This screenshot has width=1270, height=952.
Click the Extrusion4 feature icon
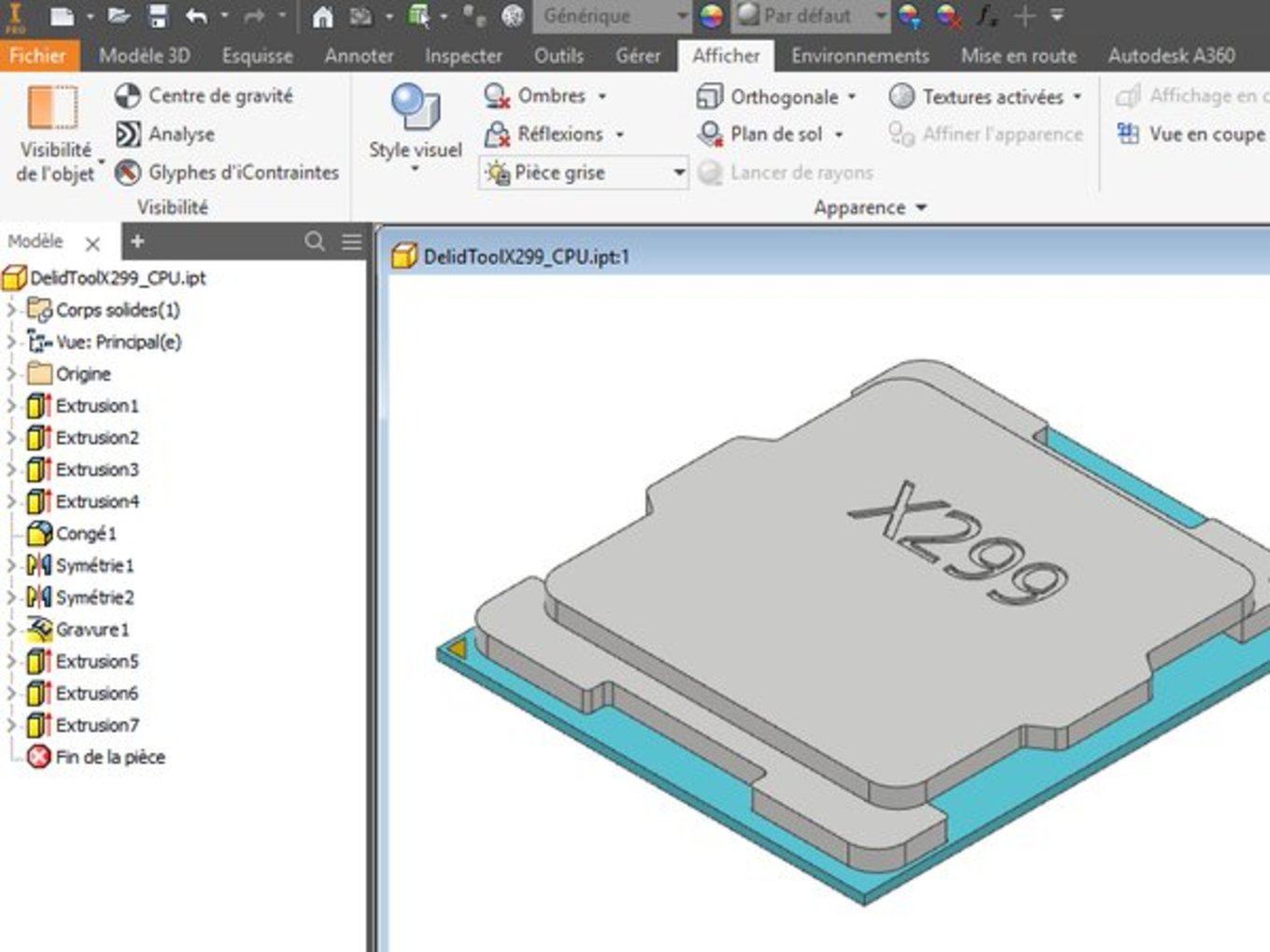(x=39, y=501)
